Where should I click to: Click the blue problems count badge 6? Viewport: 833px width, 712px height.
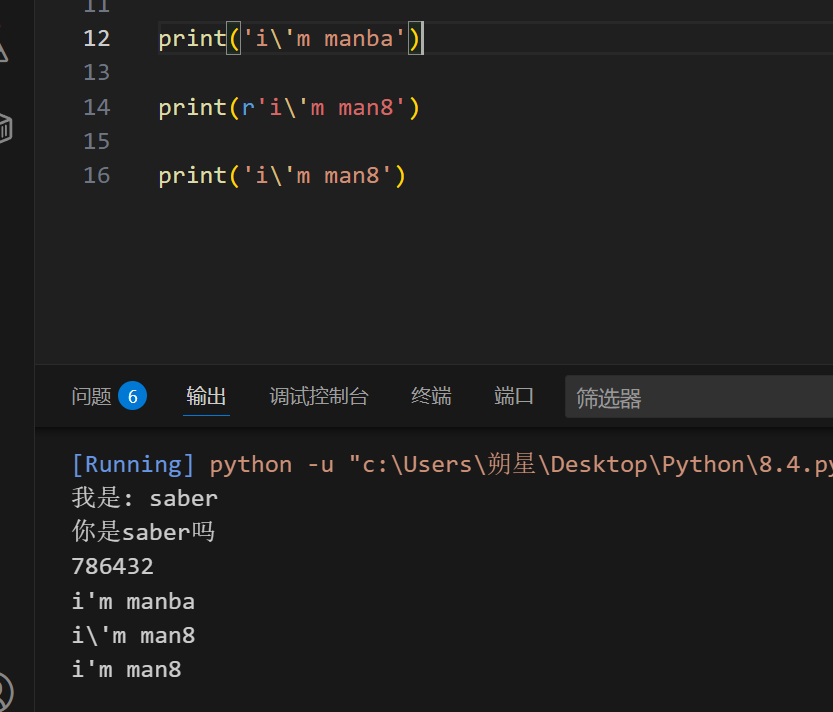click(x=132, y=396)
